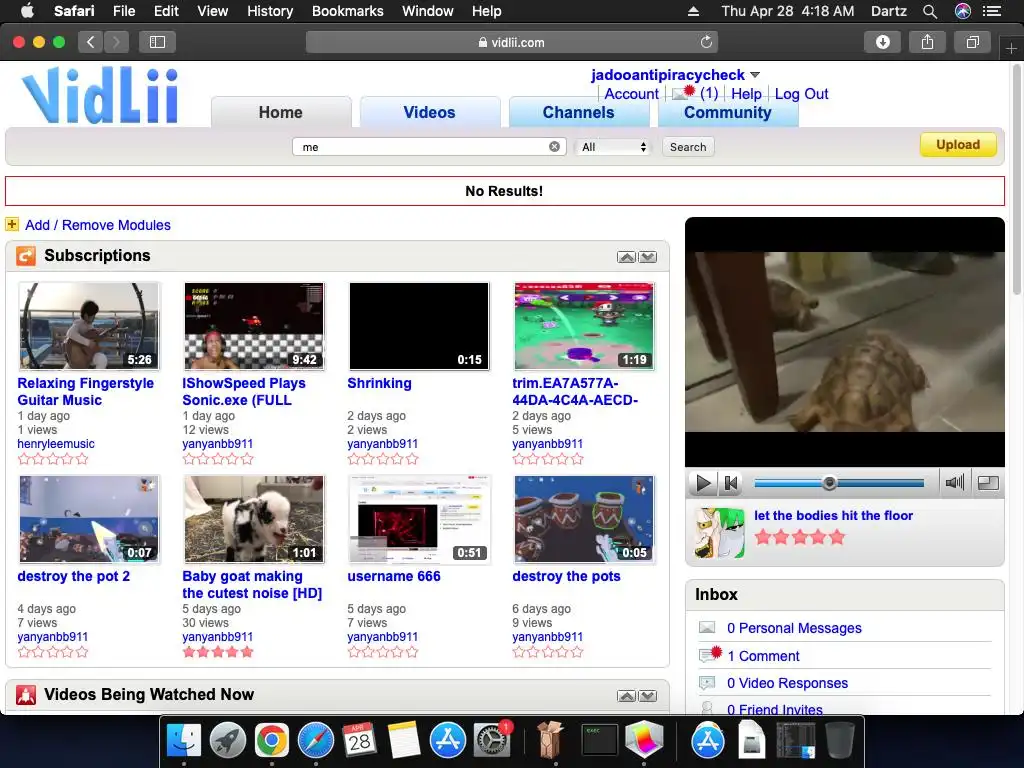Open 0 Video Responses link
Image resolution: width=1024 pixels, height=768 pixels.
coord(787,683)
